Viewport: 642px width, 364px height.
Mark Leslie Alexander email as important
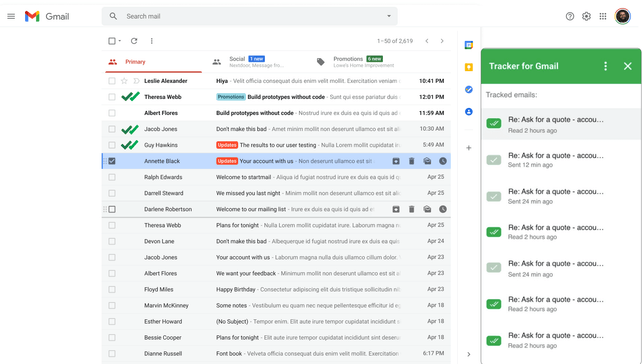click(136, 81)
